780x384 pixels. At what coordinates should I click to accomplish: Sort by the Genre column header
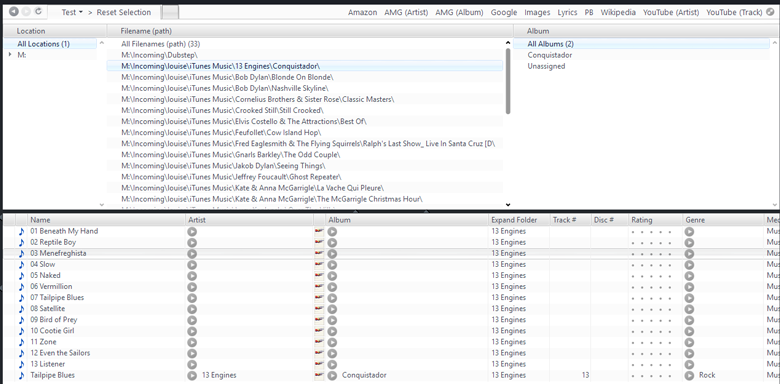[x=723, y=220]
